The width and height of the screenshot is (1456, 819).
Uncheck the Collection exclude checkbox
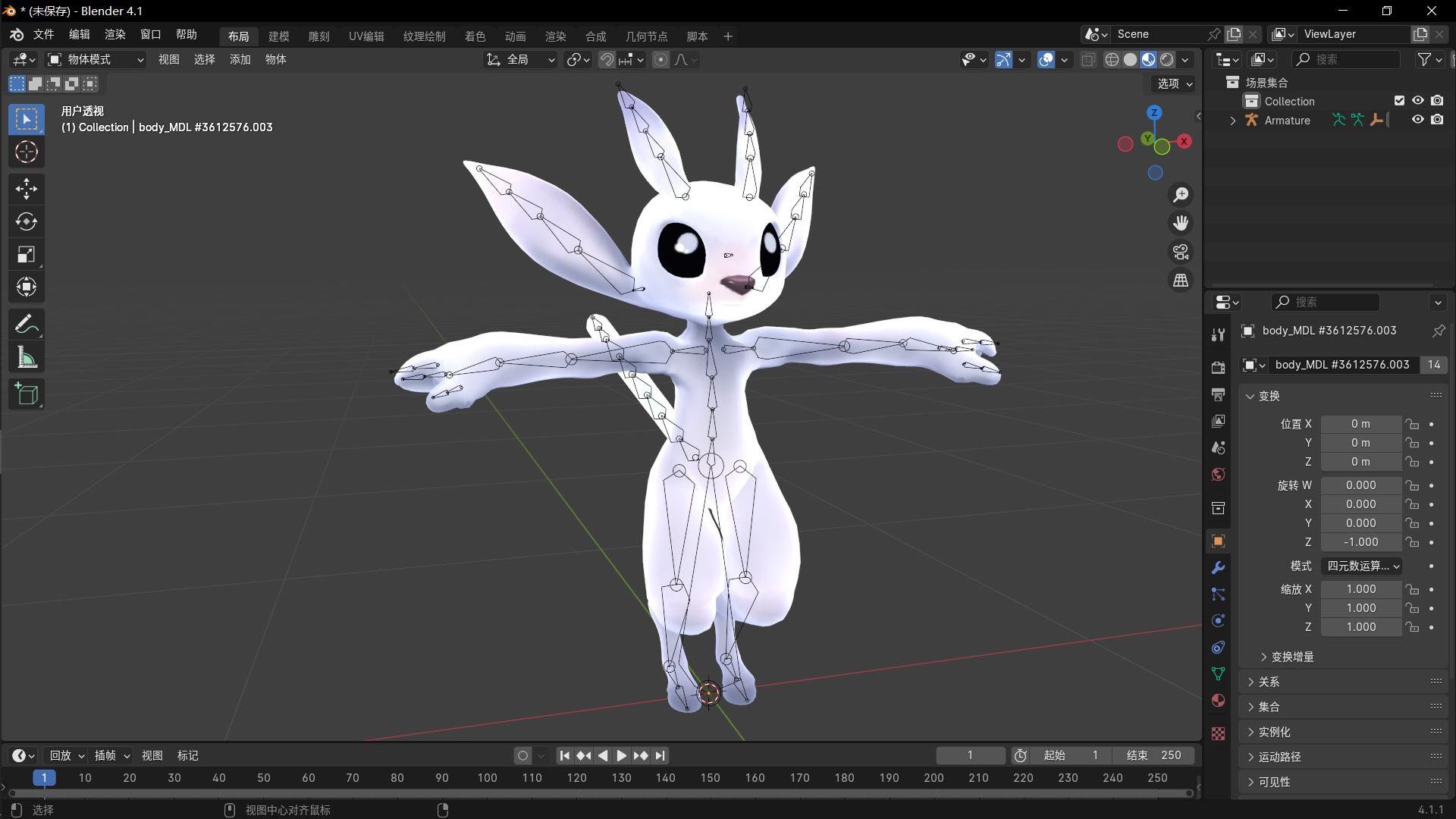[1399, 101]
